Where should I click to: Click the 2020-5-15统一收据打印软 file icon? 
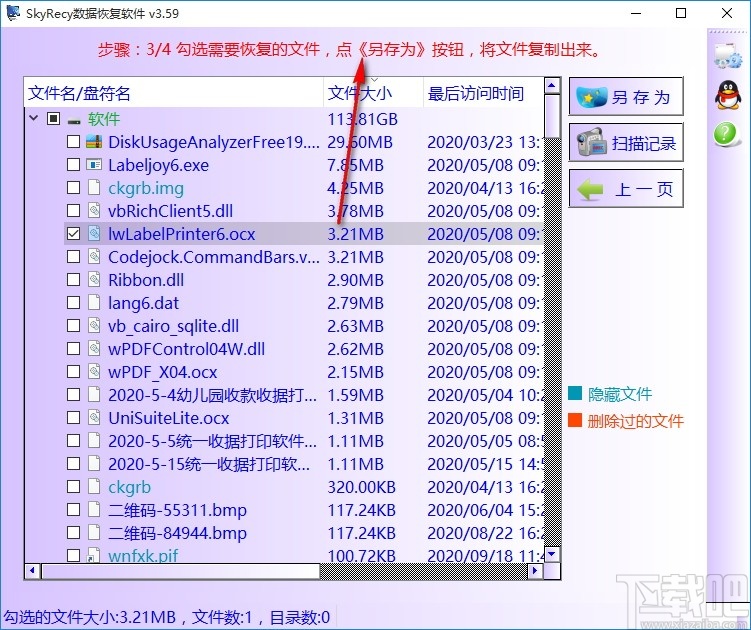coord(94,464)
